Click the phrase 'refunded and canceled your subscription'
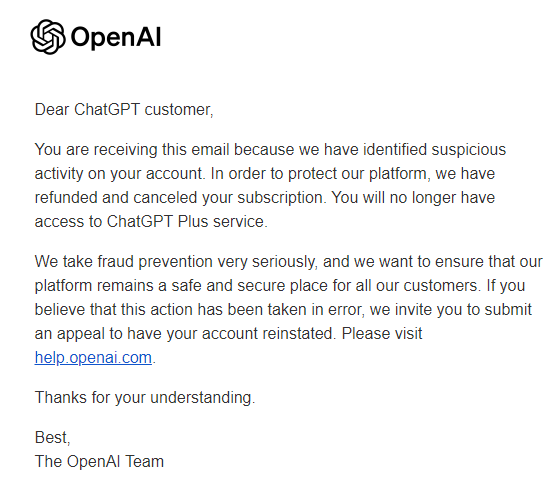Screen dimensions: 545x477 click(x=179, y=197)
